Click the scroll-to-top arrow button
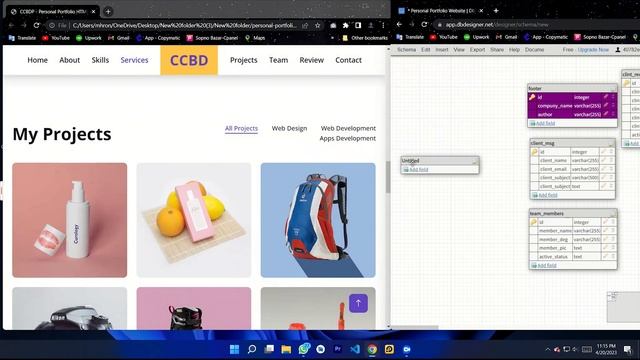Viewport: 640px width, 360px height. click(x=358, y=303)
